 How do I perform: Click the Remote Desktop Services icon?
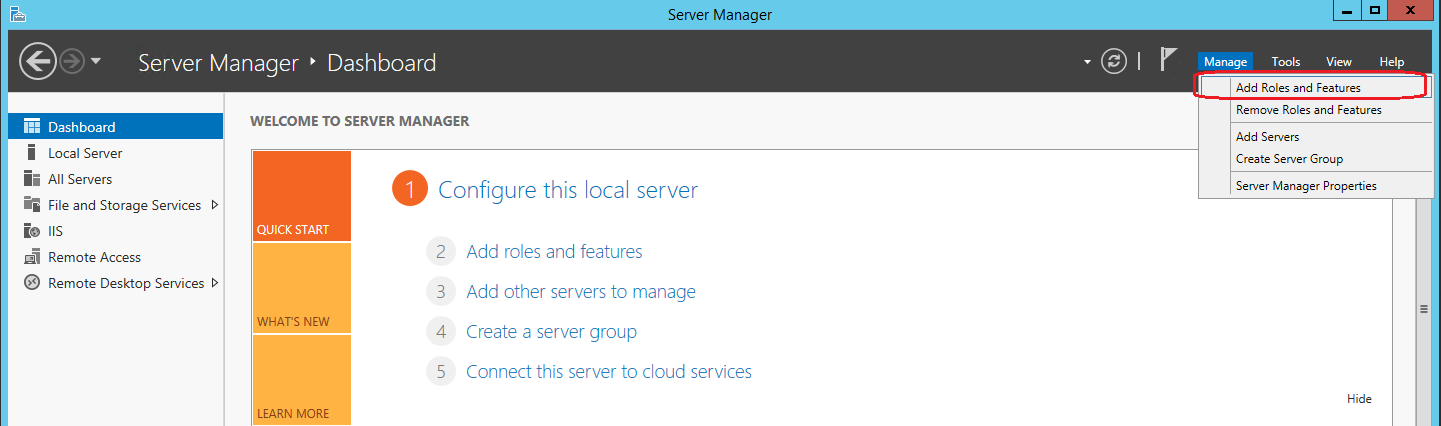[31, 283]
